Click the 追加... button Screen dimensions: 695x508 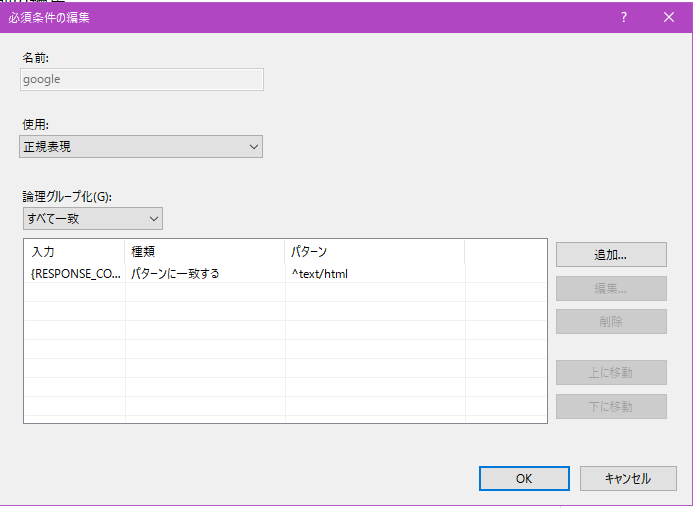click(x=611, y=254)
